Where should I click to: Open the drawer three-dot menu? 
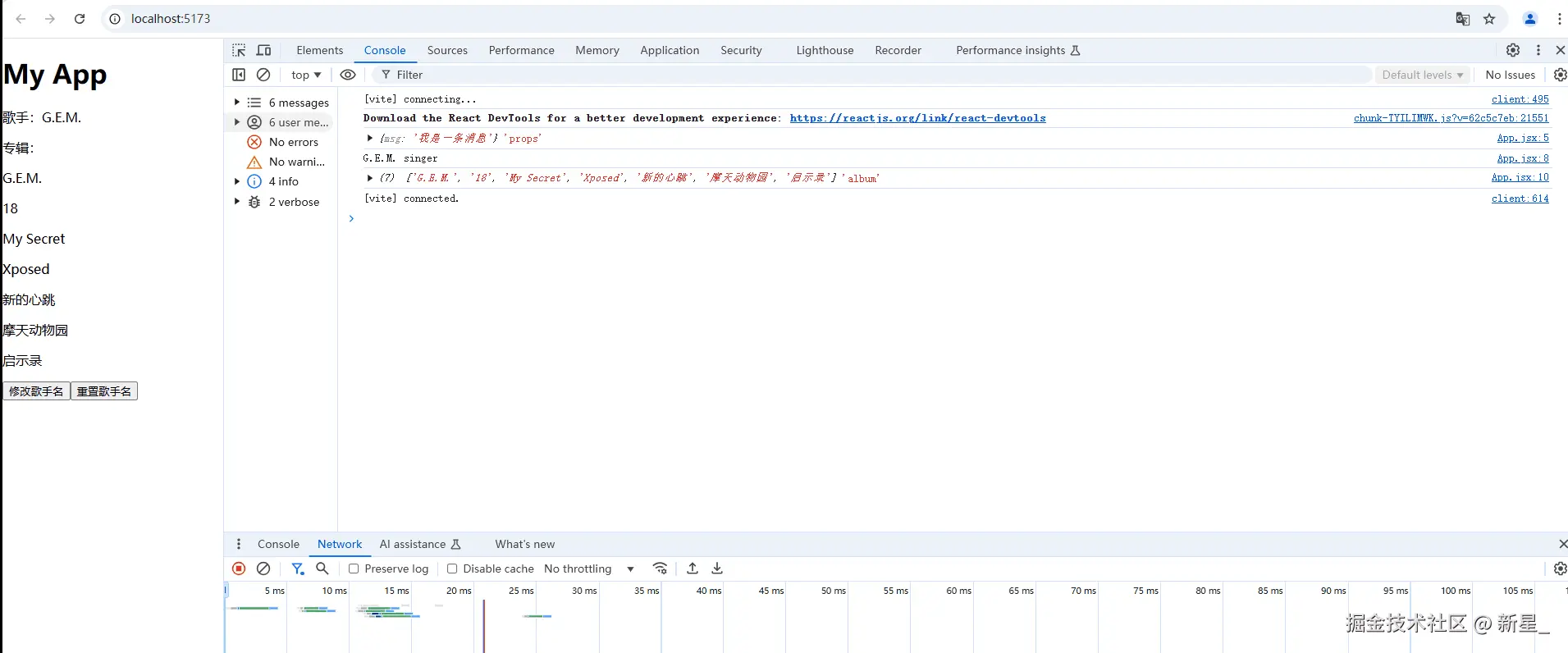[x=239, y=544]
